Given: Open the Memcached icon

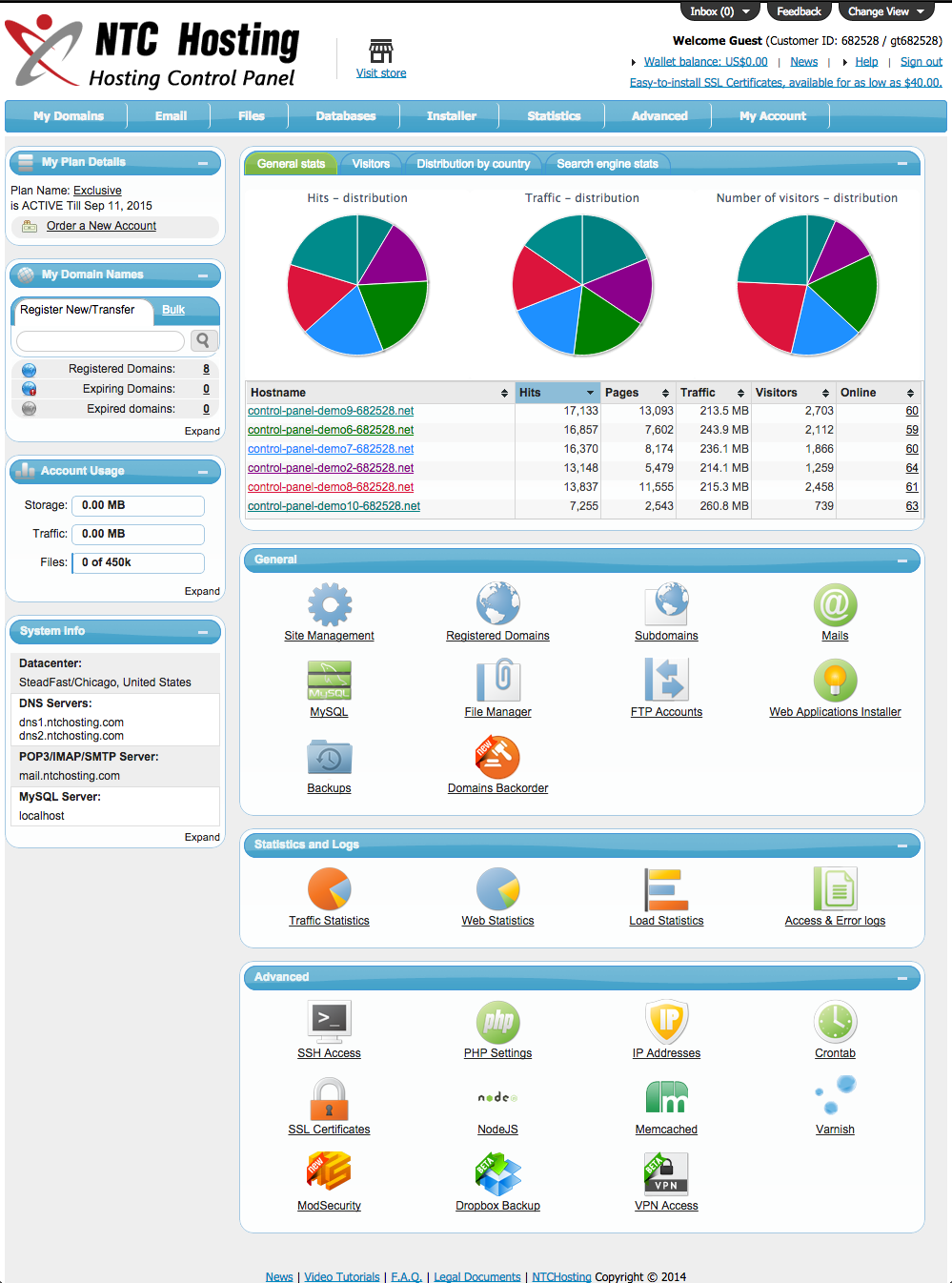Looking at the screenshot, I should (x=667, y=1098).
